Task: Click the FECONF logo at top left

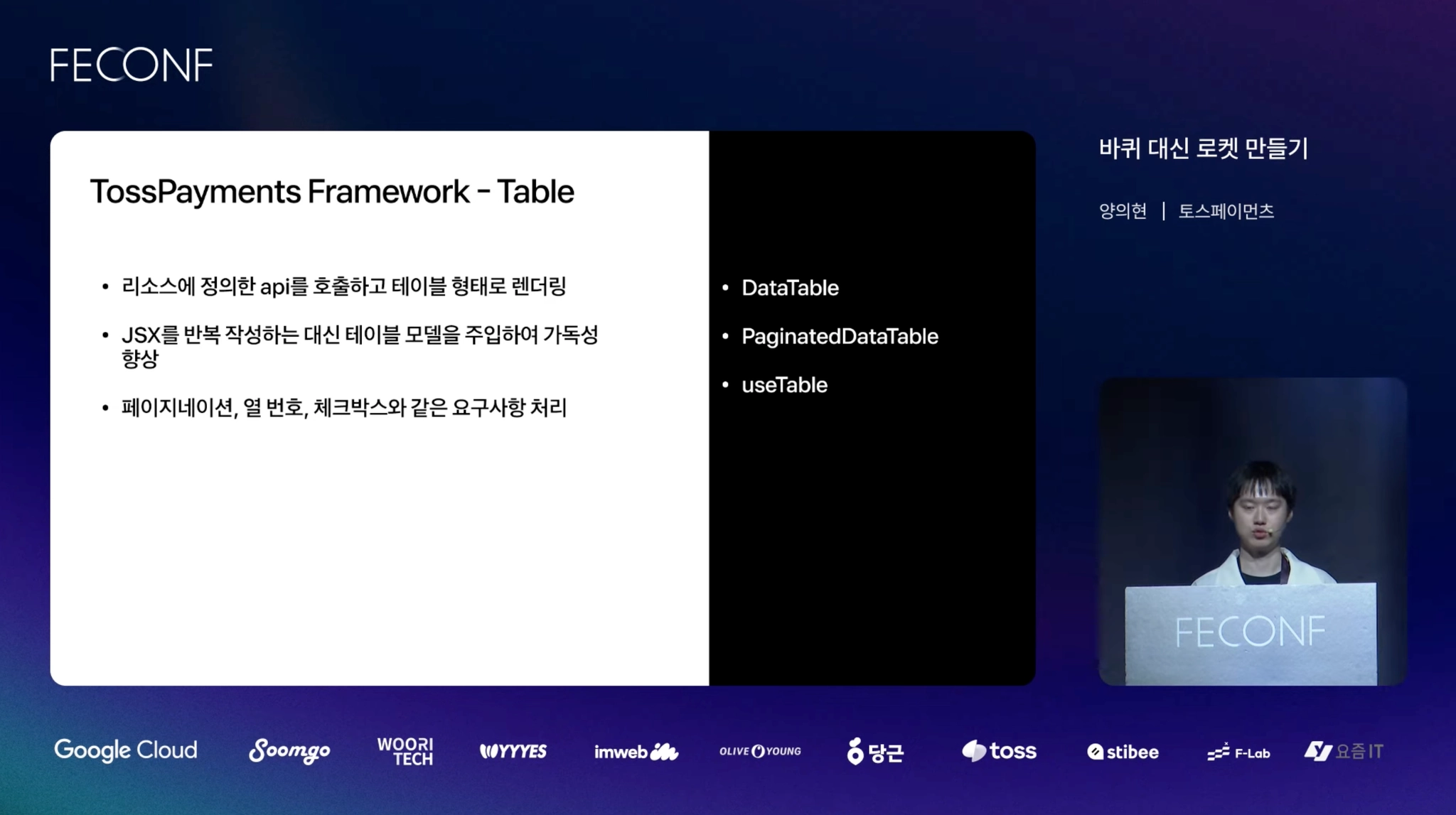Action: [x=131, y=65]
